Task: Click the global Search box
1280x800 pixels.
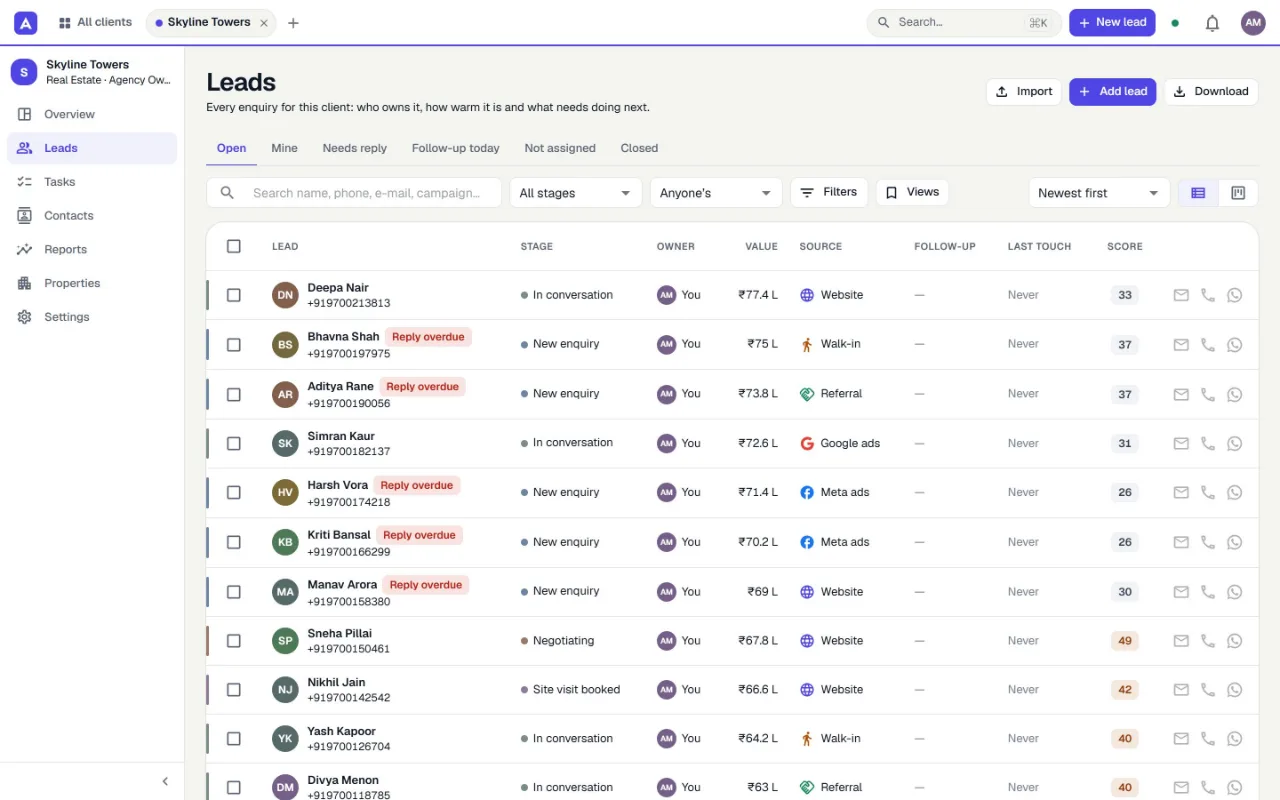Action: (x=964, y=23)
